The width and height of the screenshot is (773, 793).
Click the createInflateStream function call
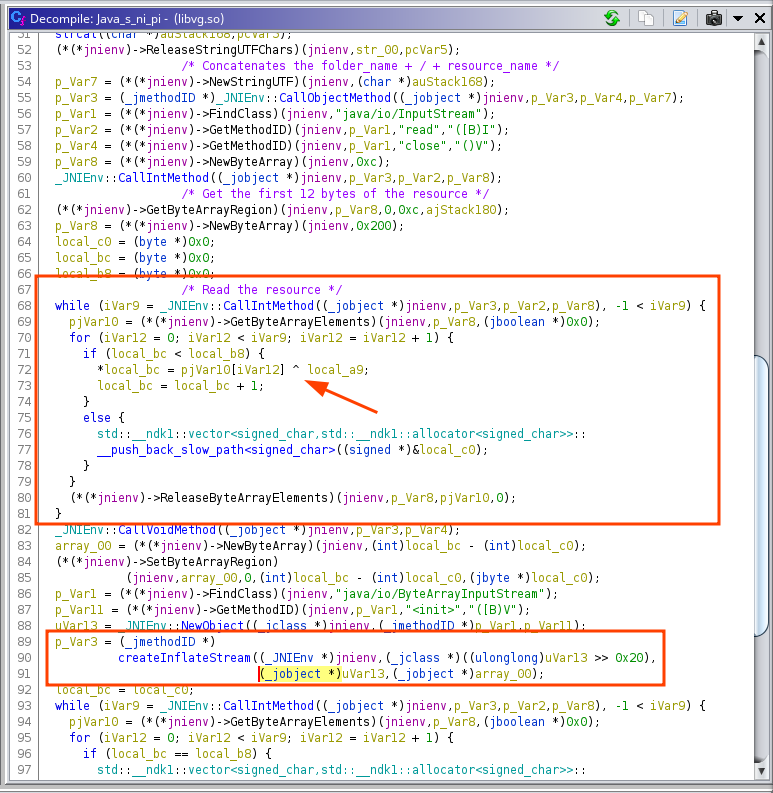tap(184, 657)
